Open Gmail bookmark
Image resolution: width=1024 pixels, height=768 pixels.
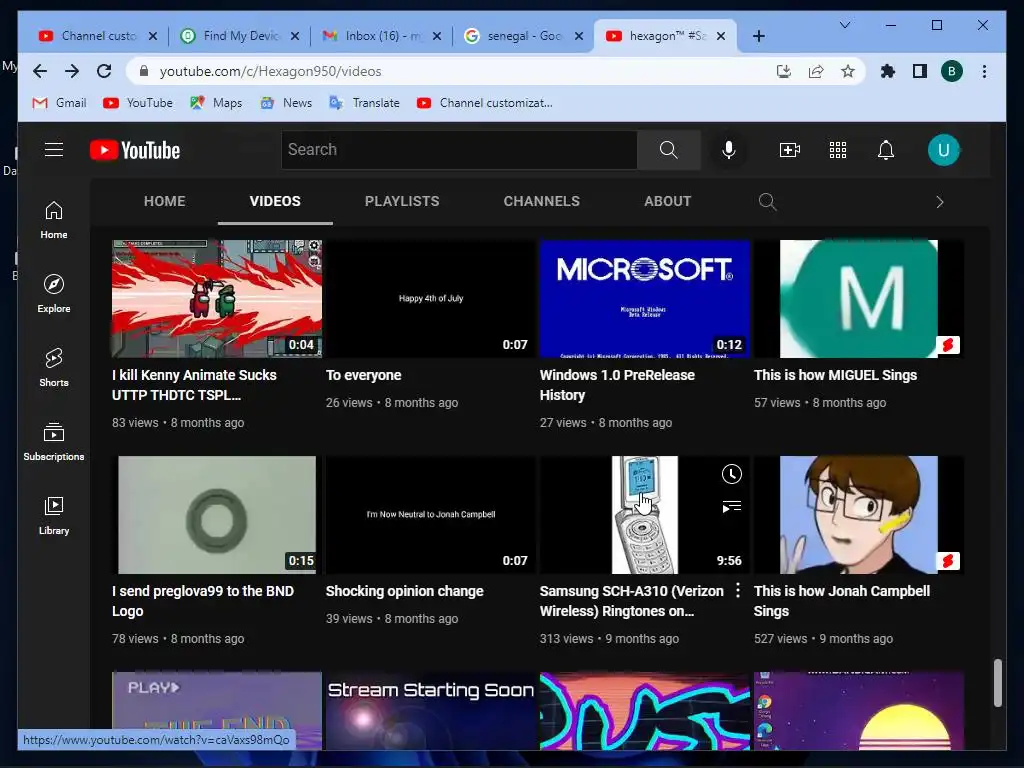click(x=59, y=103)
